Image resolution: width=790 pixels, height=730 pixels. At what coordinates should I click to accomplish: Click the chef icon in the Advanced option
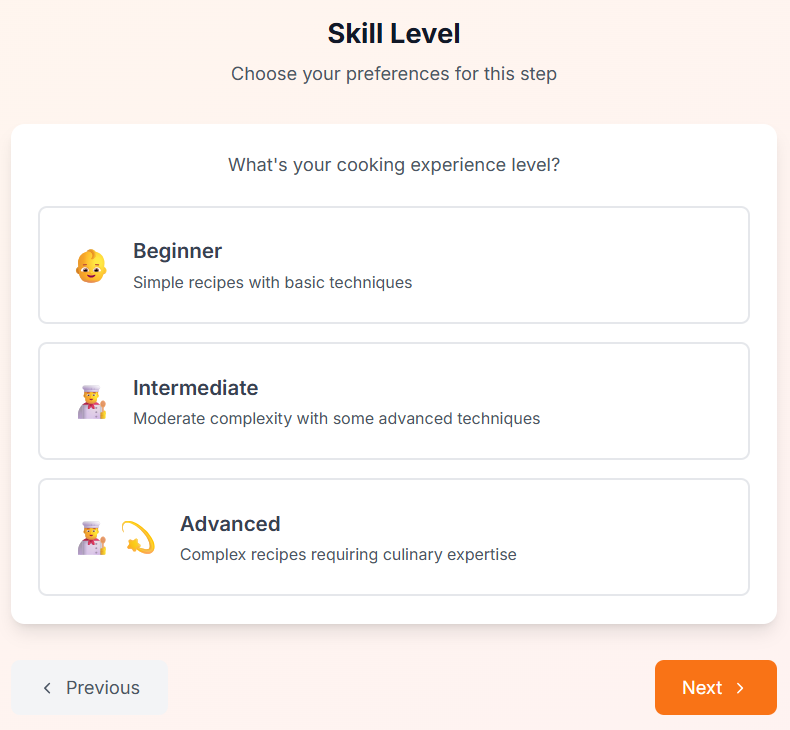pos(91,538)
